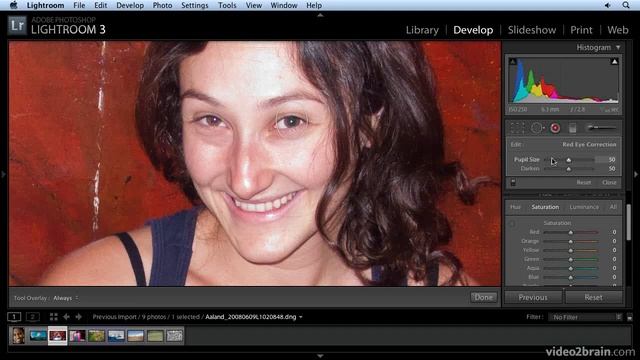Select the last filmstrip thumbnail
Viewport: 640px width, 360px height.
[x=175, y=336]
